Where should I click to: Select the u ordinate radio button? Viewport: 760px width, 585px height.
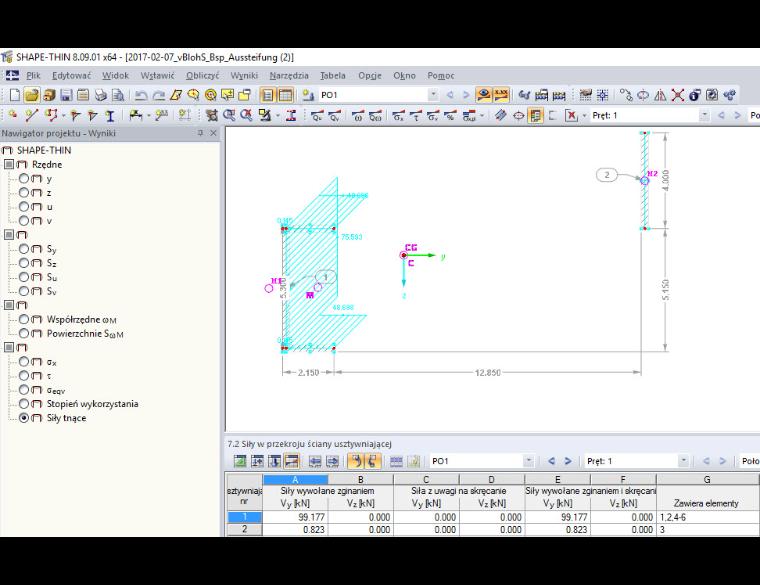24,206
